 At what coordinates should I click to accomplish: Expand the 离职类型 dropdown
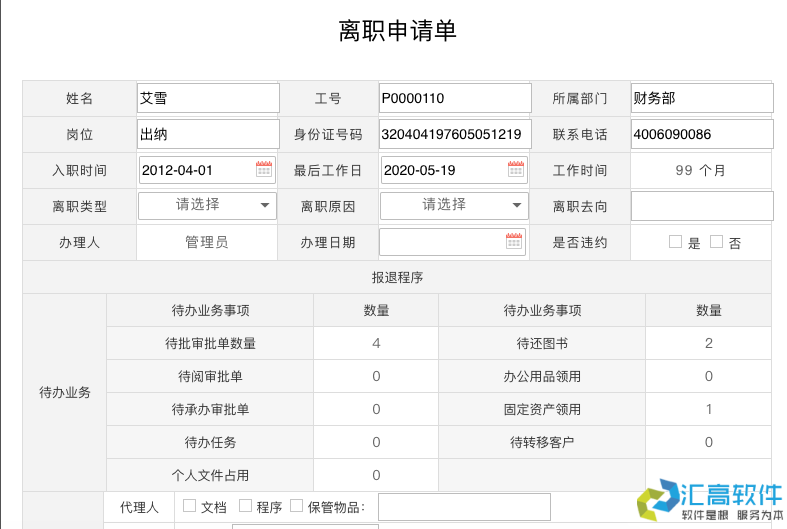(x=207, y=205)
